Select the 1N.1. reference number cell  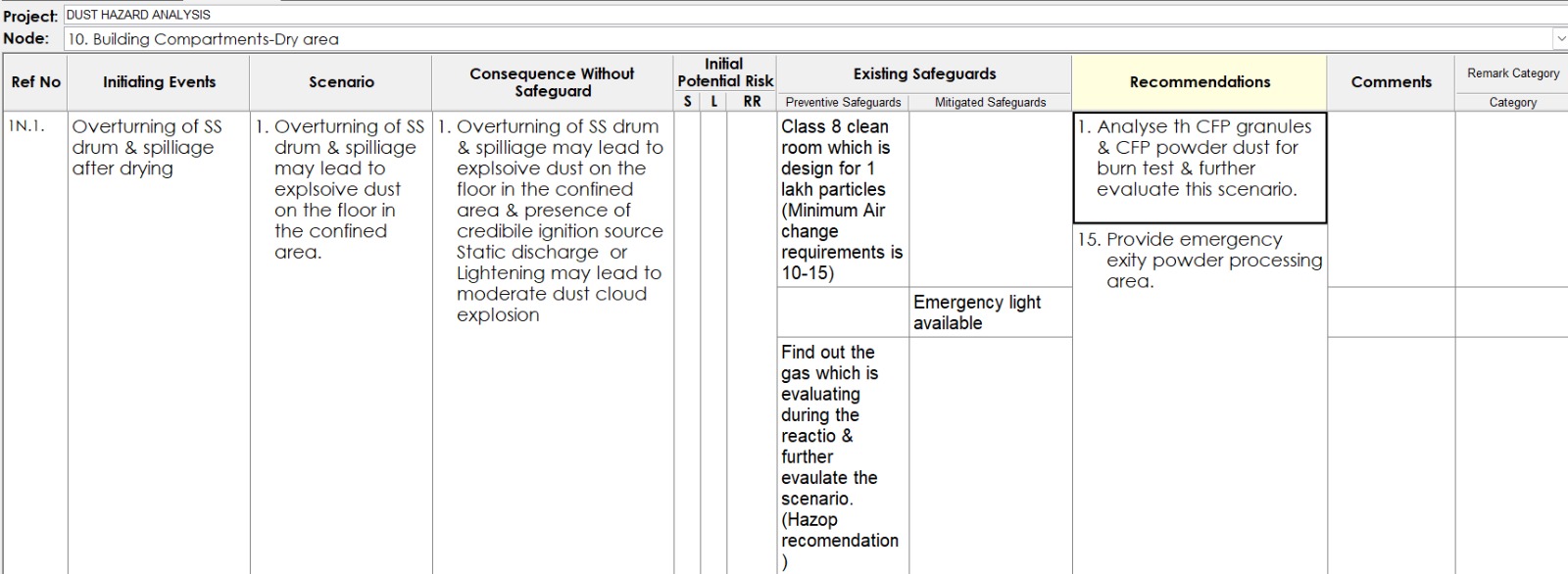(27, 126)
